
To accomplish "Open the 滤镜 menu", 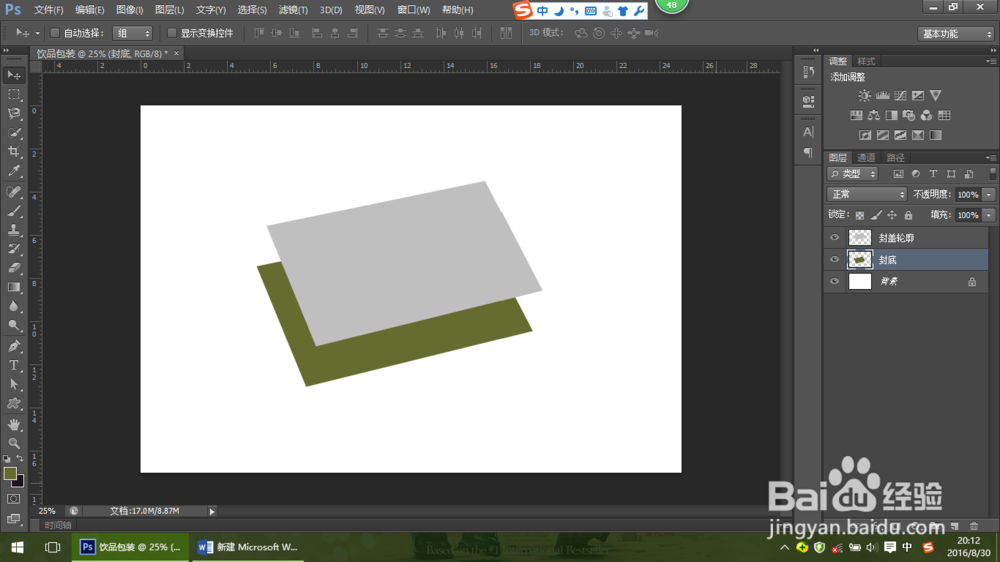I will [x=293, y=10].
